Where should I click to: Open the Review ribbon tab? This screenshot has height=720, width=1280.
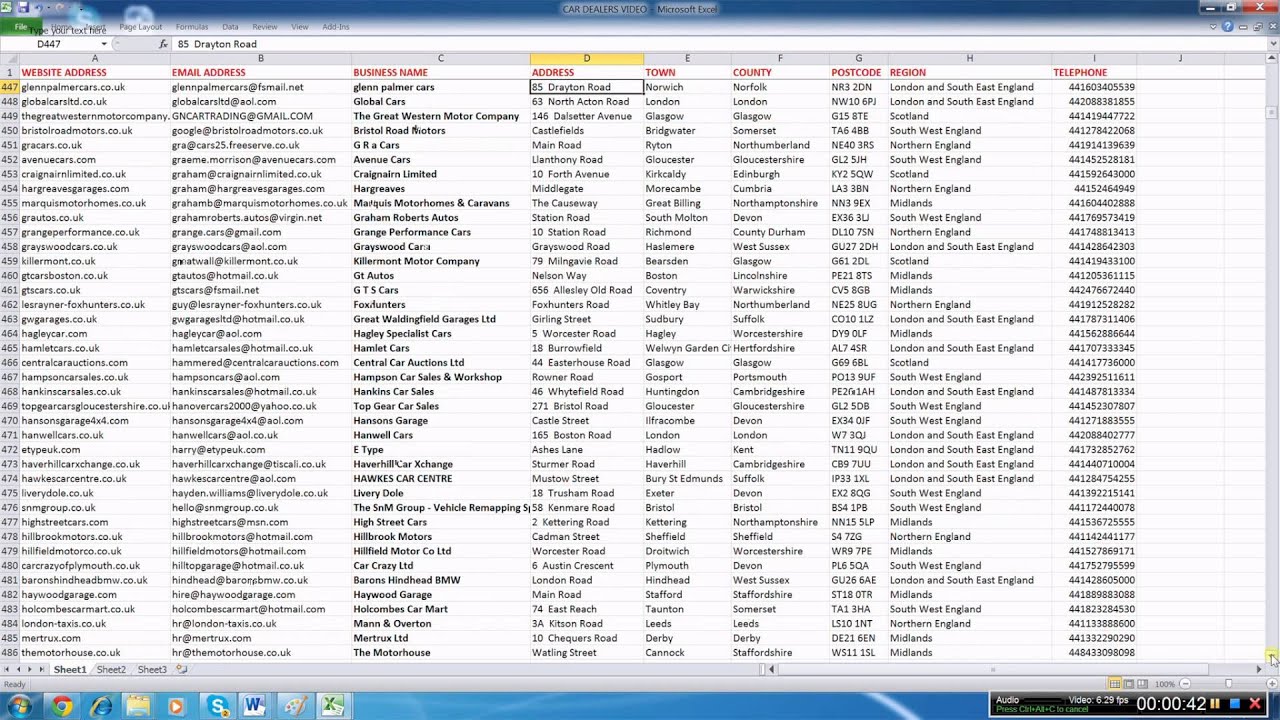click(x=265, y=27)
